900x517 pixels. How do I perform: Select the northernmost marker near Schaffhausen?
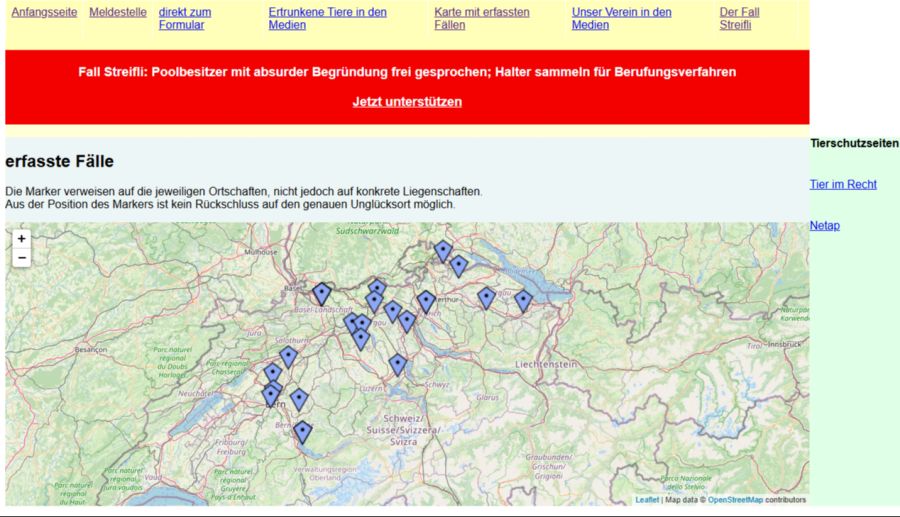tap(443, 252)
